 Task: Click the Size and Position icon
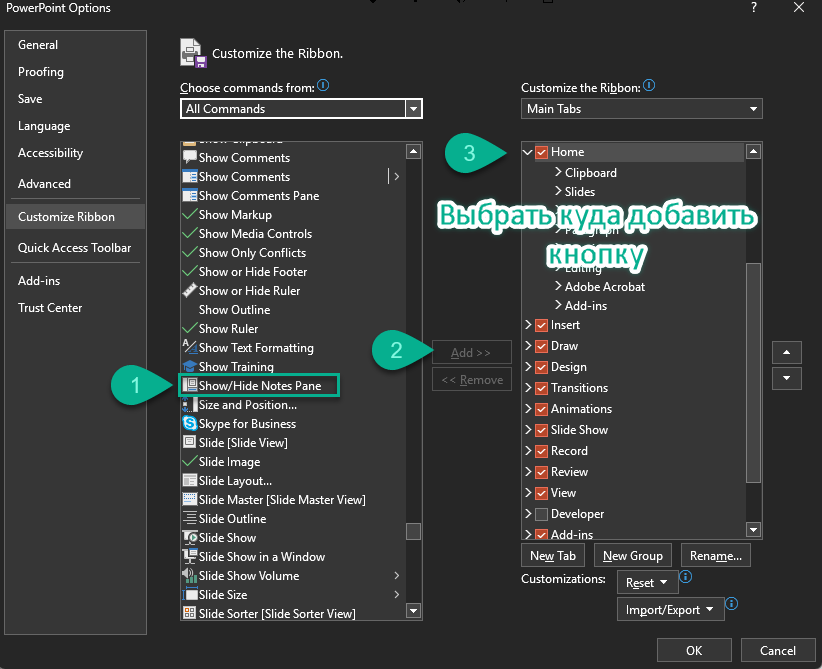point(189,404)
